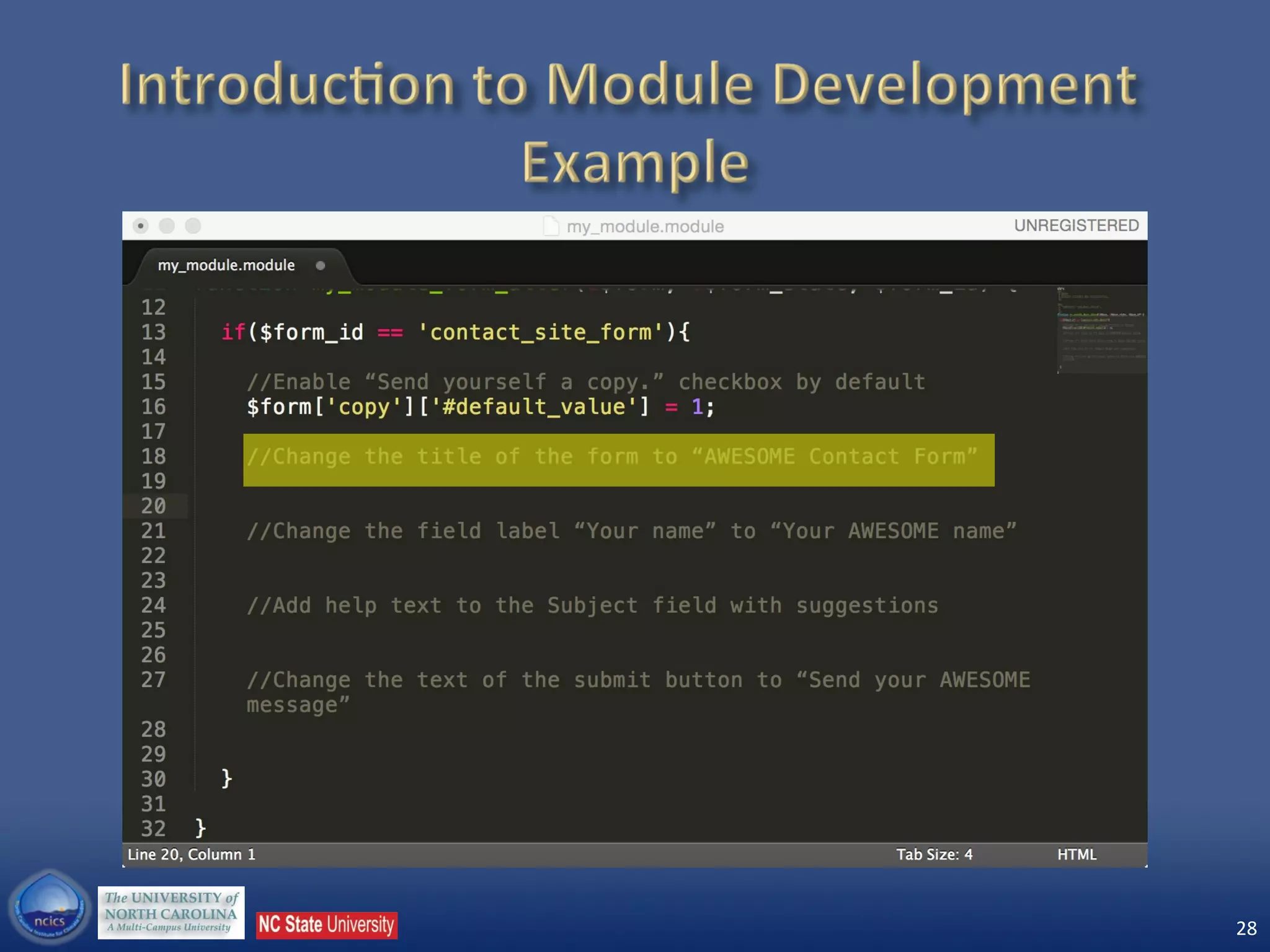Click the ncics logo
Image resolution: width=1270 pixels, height=952 pixels.
point(49,908)
